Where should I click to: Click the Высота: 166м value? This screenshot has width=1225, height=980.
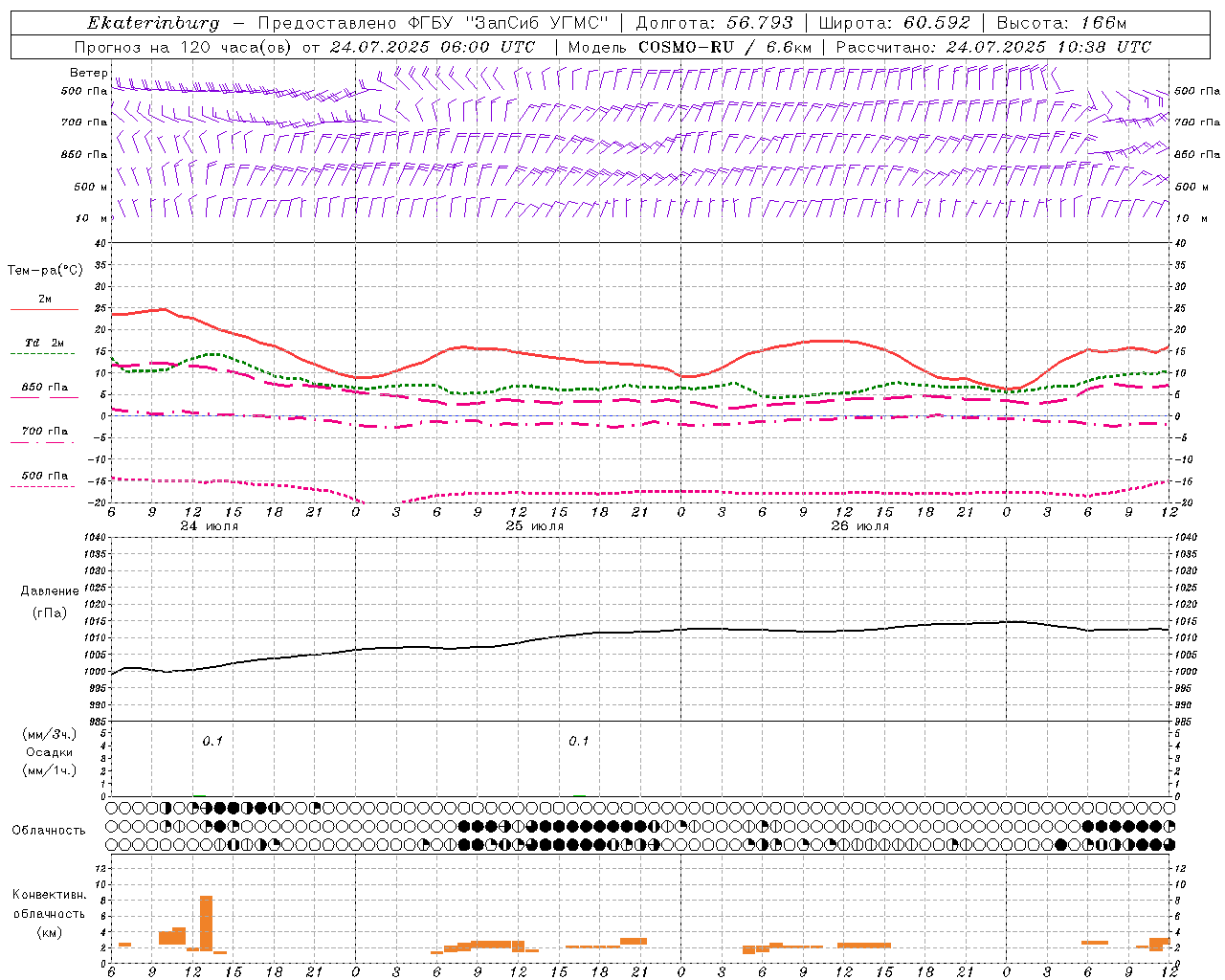point(1061,23)
